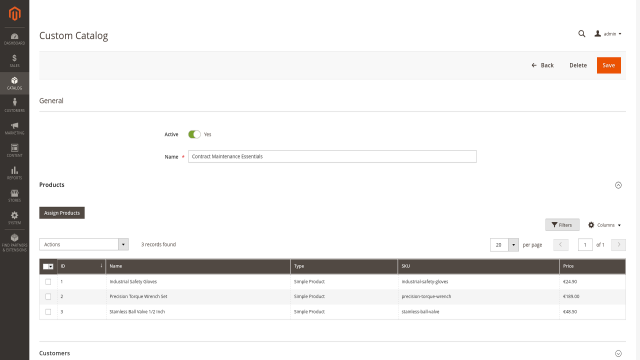Open the Catalog sidebar menu
This screenshot has width=640, height=360.
point(14,83)
